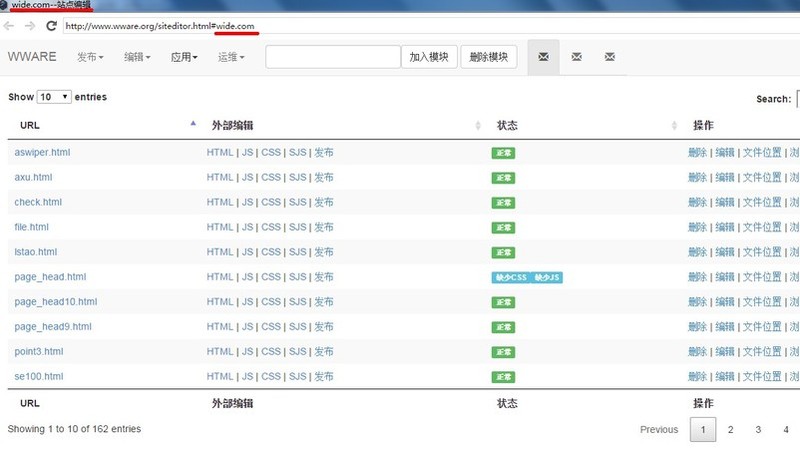Open the 发布 dropdown menu
This screenshot has width=800, height=453.
(90, 58)
